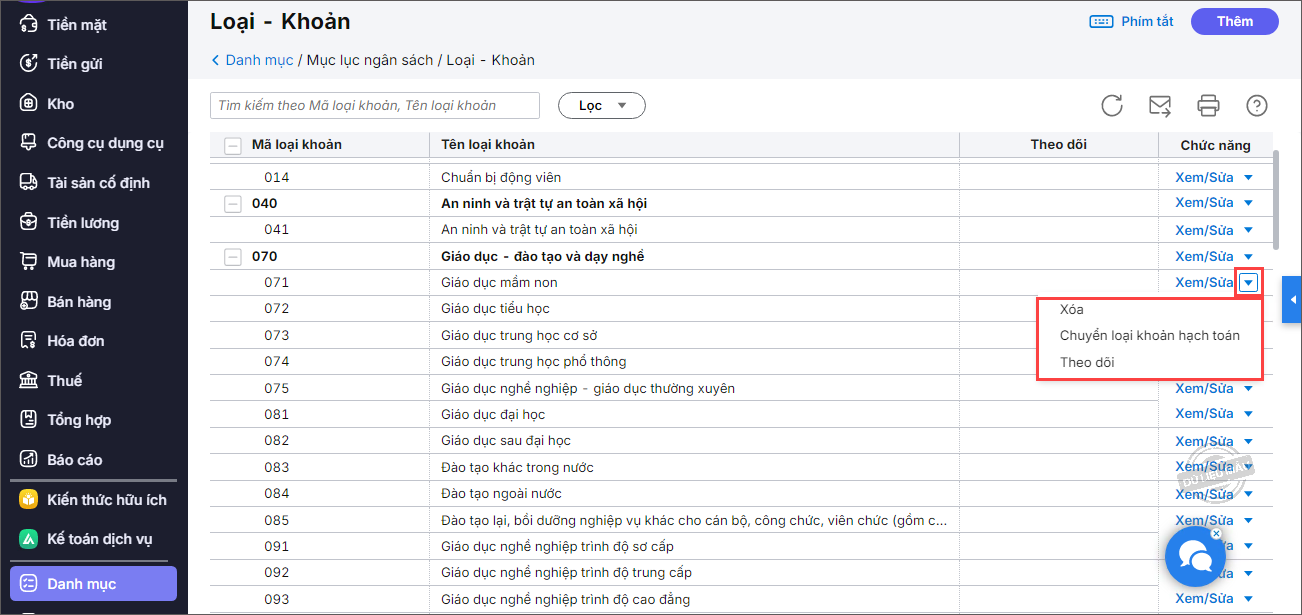Click Xem/Sửa for row 041
Image resolution: width=1302 pixels, height=615 pixels.
(1204, 229)
